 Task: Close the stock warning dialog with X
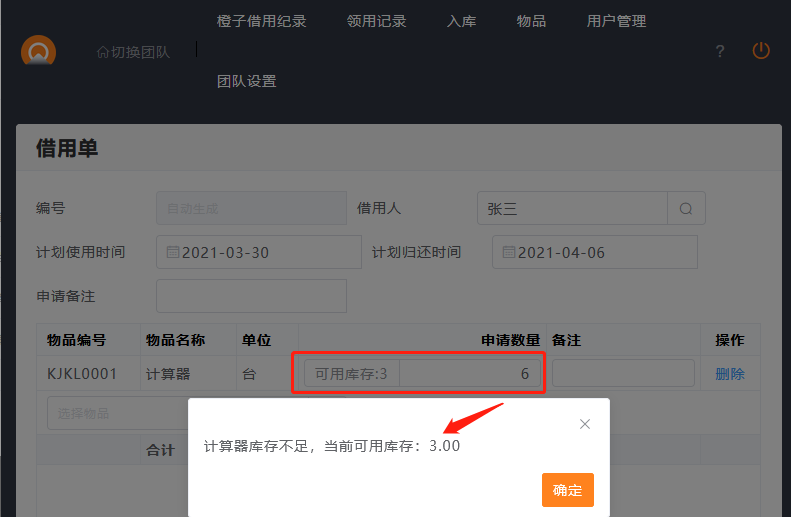click(585, 424)
